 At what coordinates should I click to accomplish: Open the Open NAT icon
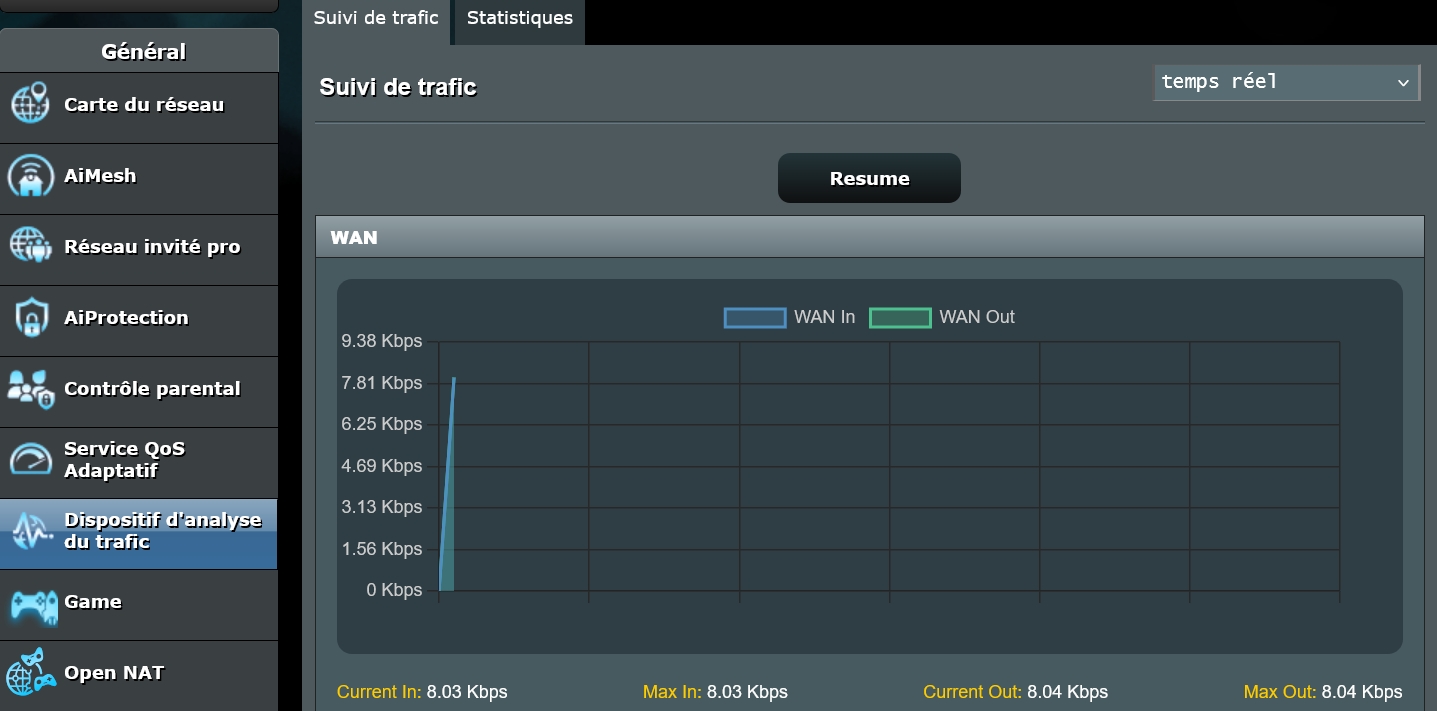click(31, 672)
